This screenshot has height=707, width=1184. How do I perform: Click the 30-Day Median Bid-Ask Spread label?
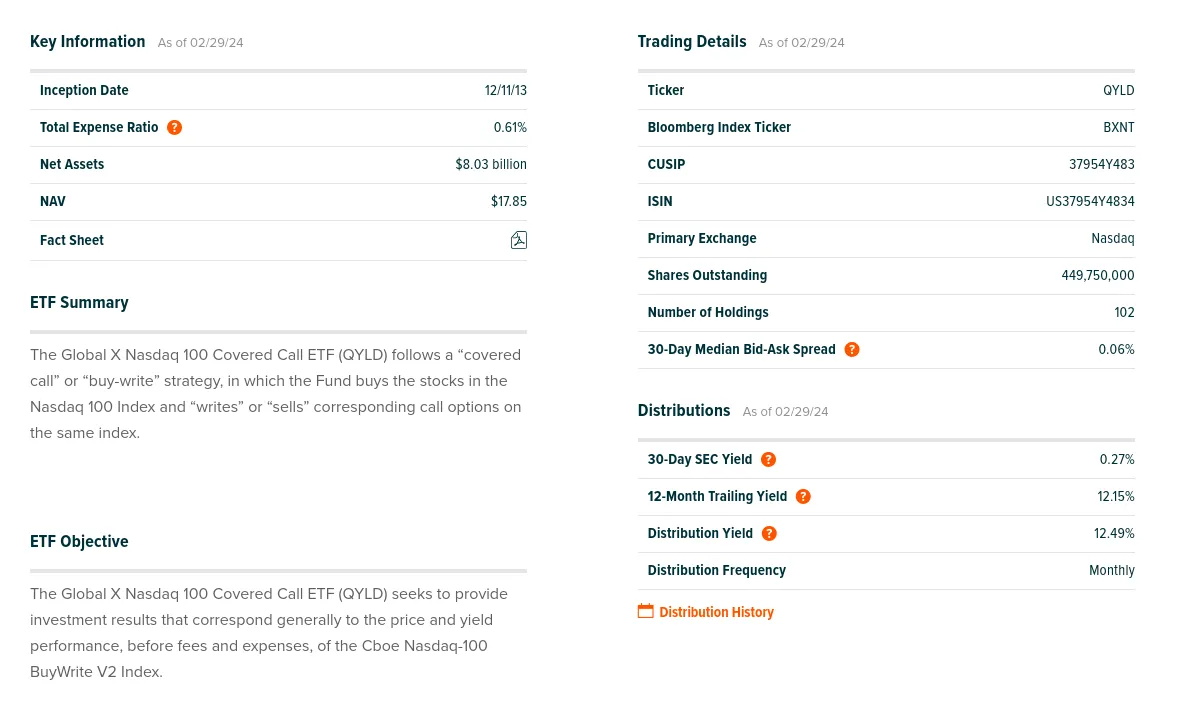coord(742,350)
